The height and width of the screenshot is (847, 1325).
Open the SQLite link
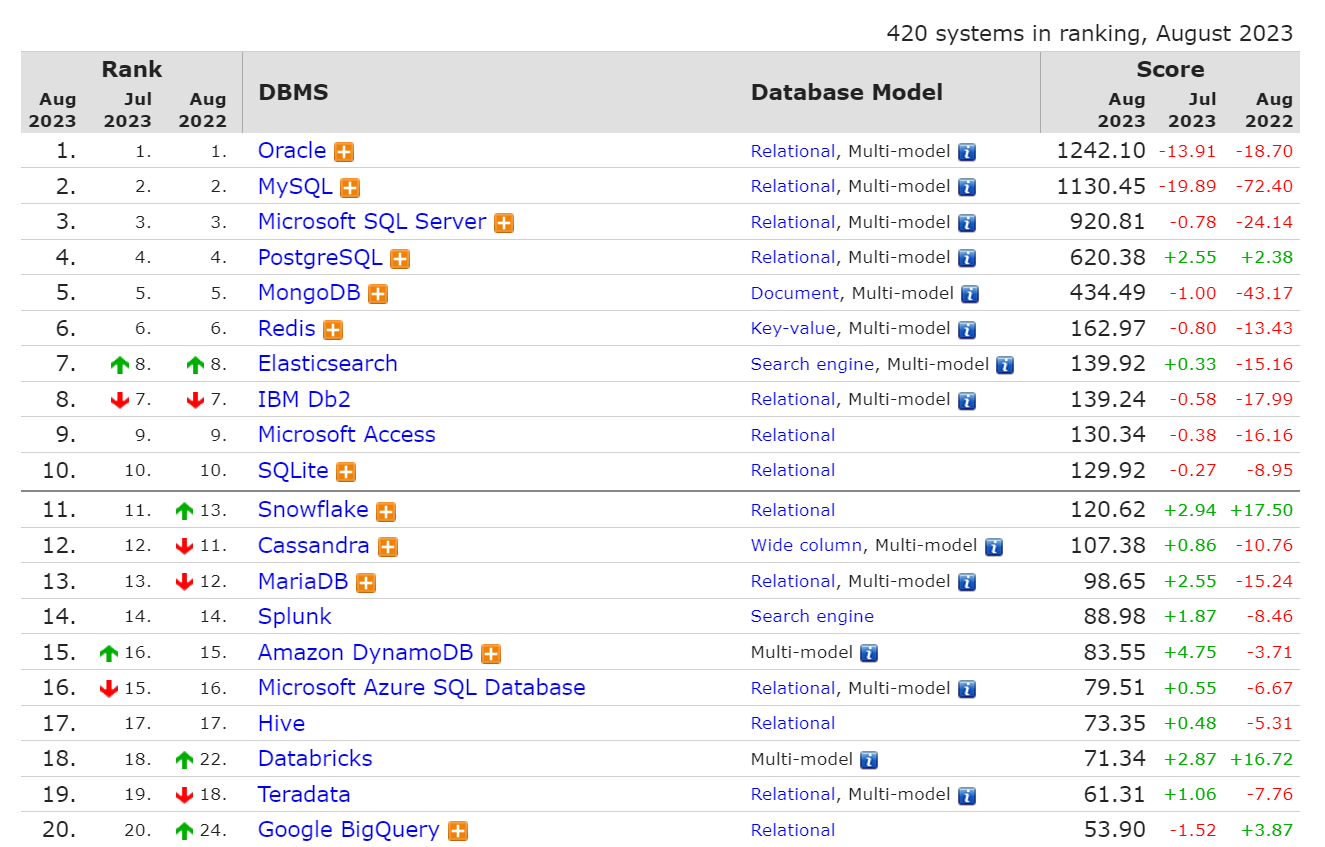(x=293, y=470)
